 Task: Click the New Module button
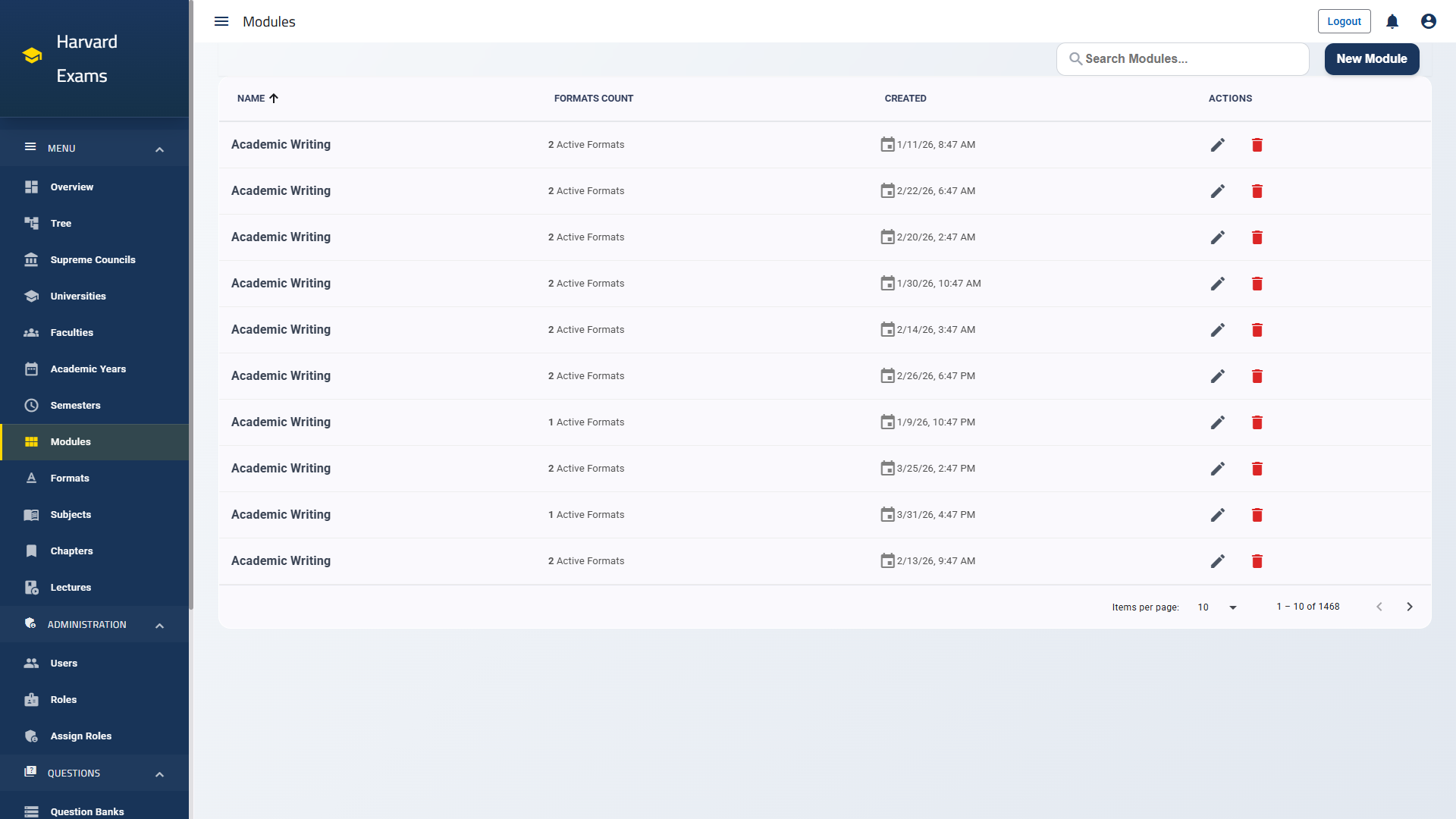tap(1371, 58)
